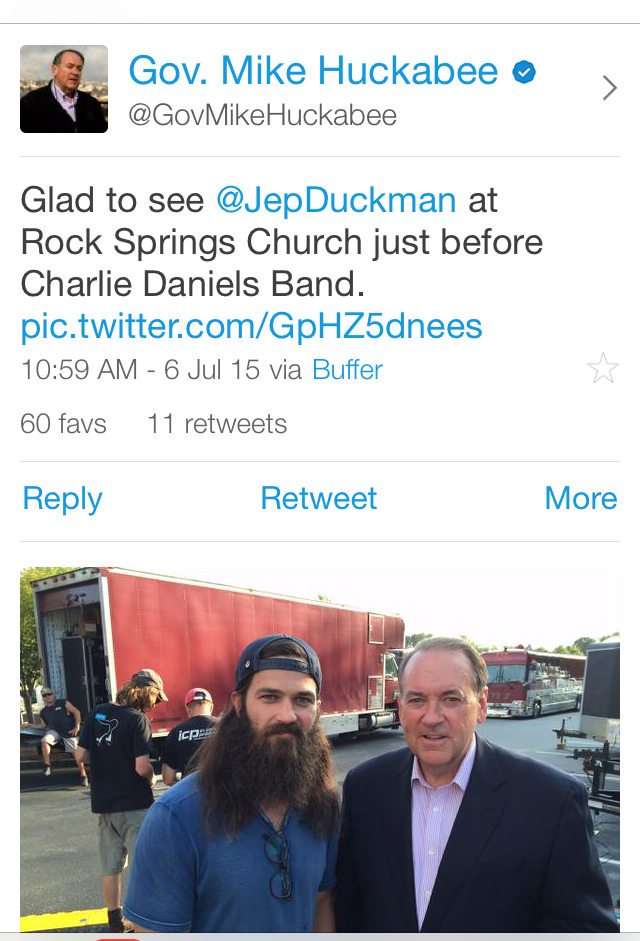
Task: Open the @JepDuckman mention
Action: [336, 200]
